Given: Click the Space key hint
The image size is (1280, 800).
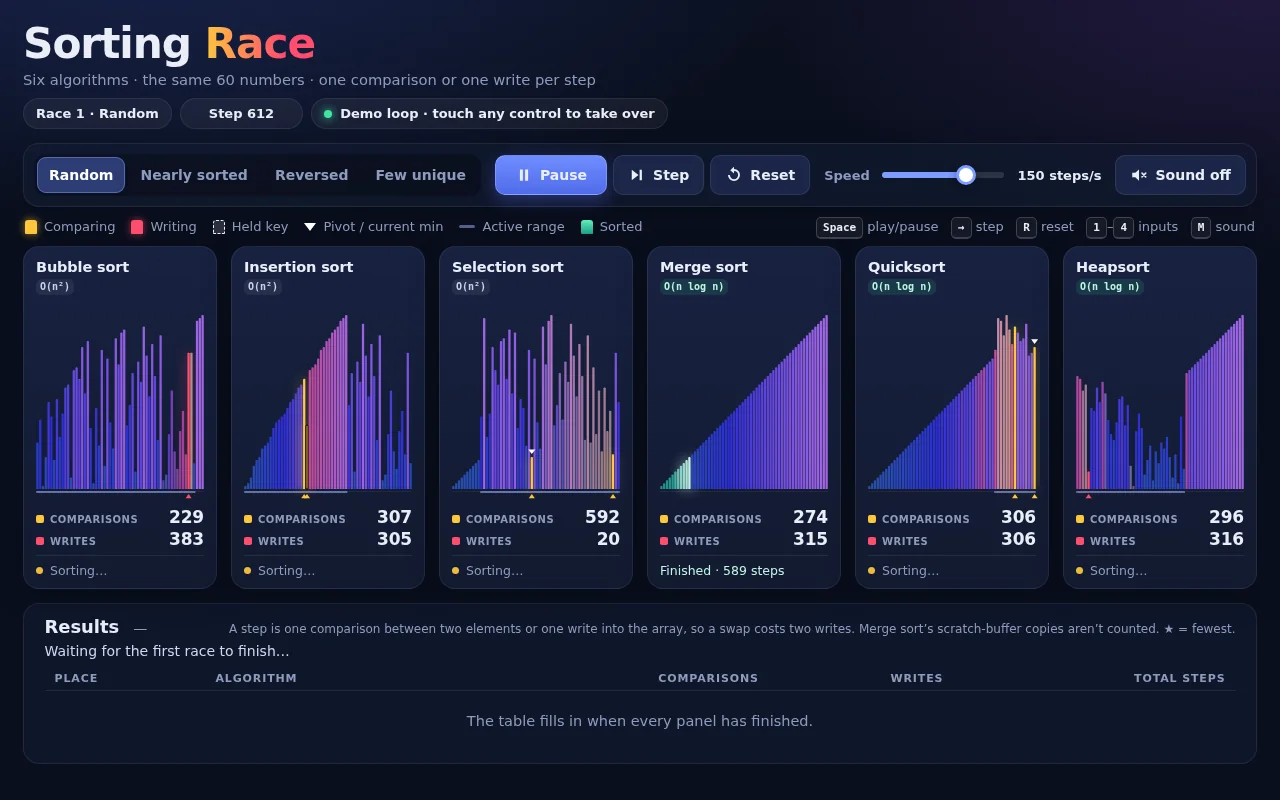Looking at the screenshot, I should [839, 227].
